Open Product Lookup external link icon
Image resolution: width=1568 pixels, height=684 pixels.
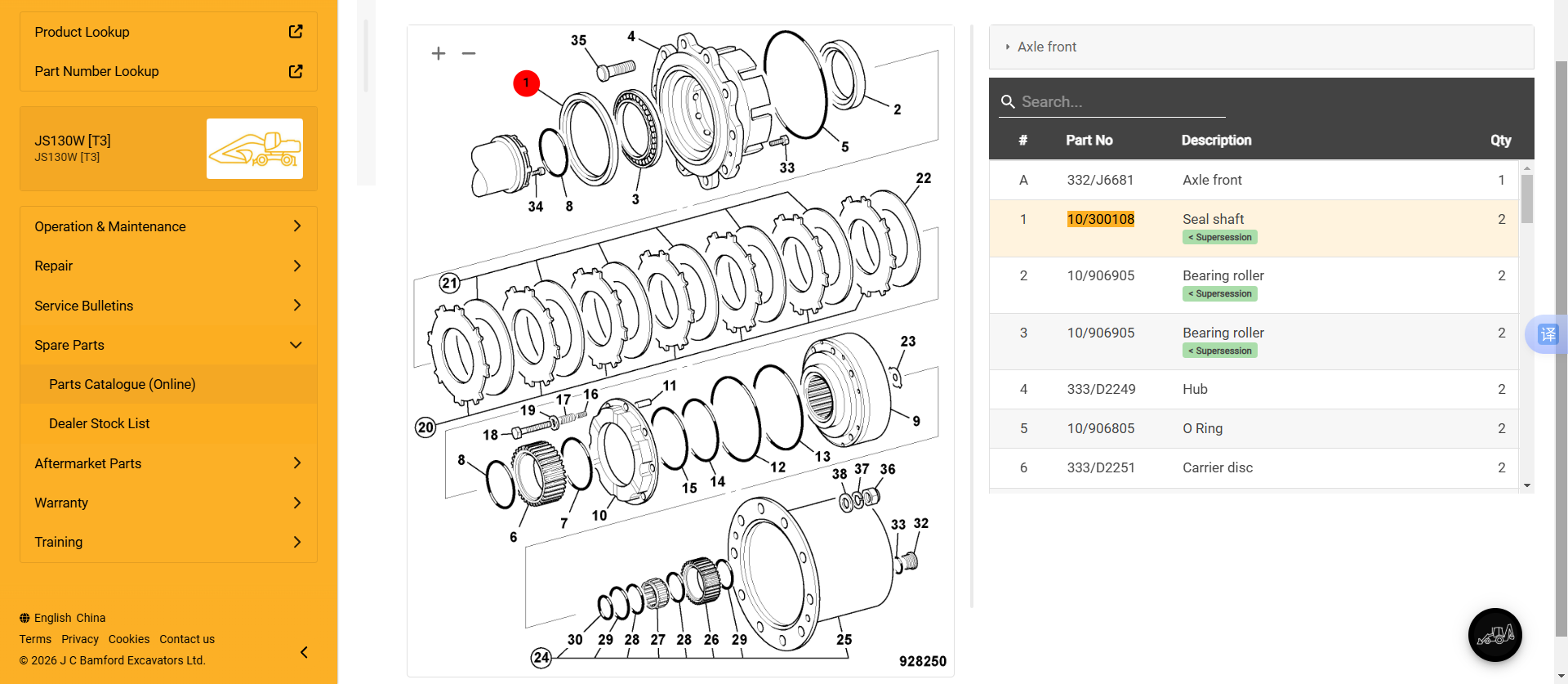pyautogui.click(x=296, y=32)
